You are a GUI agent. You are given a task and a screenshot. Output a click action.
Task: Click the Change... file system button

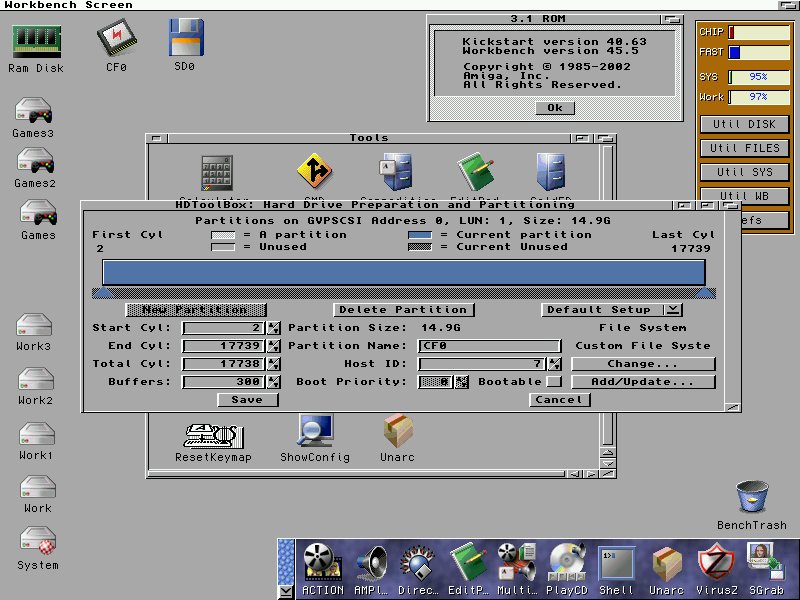(x=643, y=363)
